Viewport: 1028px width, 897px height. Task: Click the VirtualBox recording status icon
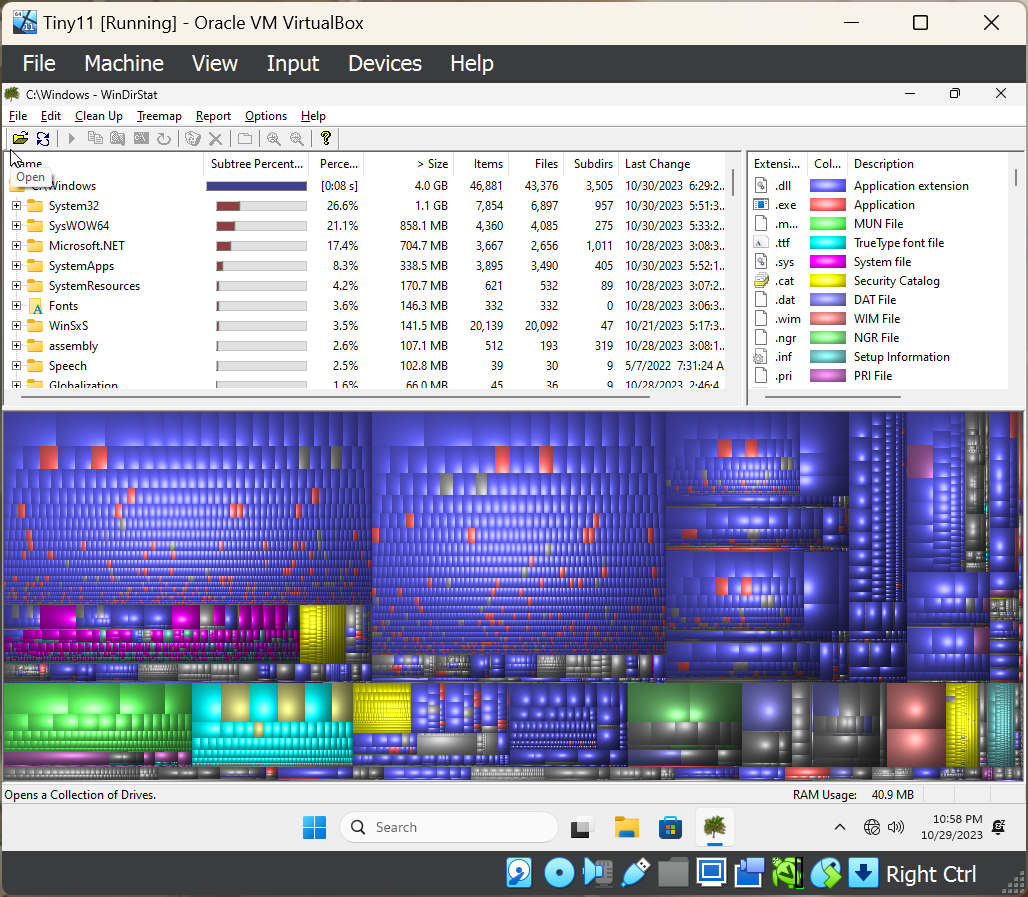pos(749,873)
